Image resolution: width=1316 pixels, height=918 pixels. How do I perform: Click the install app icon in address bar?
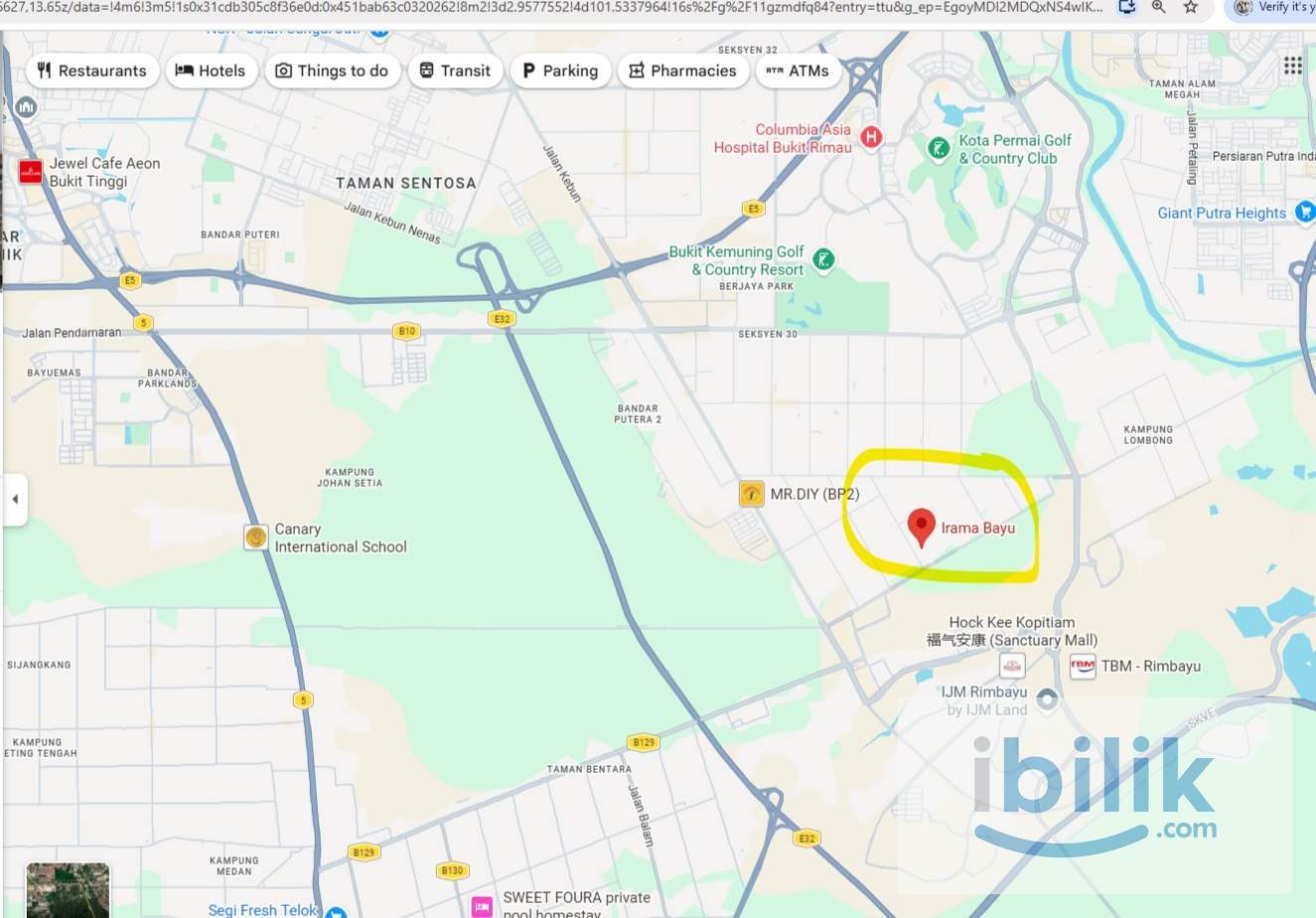[1127, 7]
